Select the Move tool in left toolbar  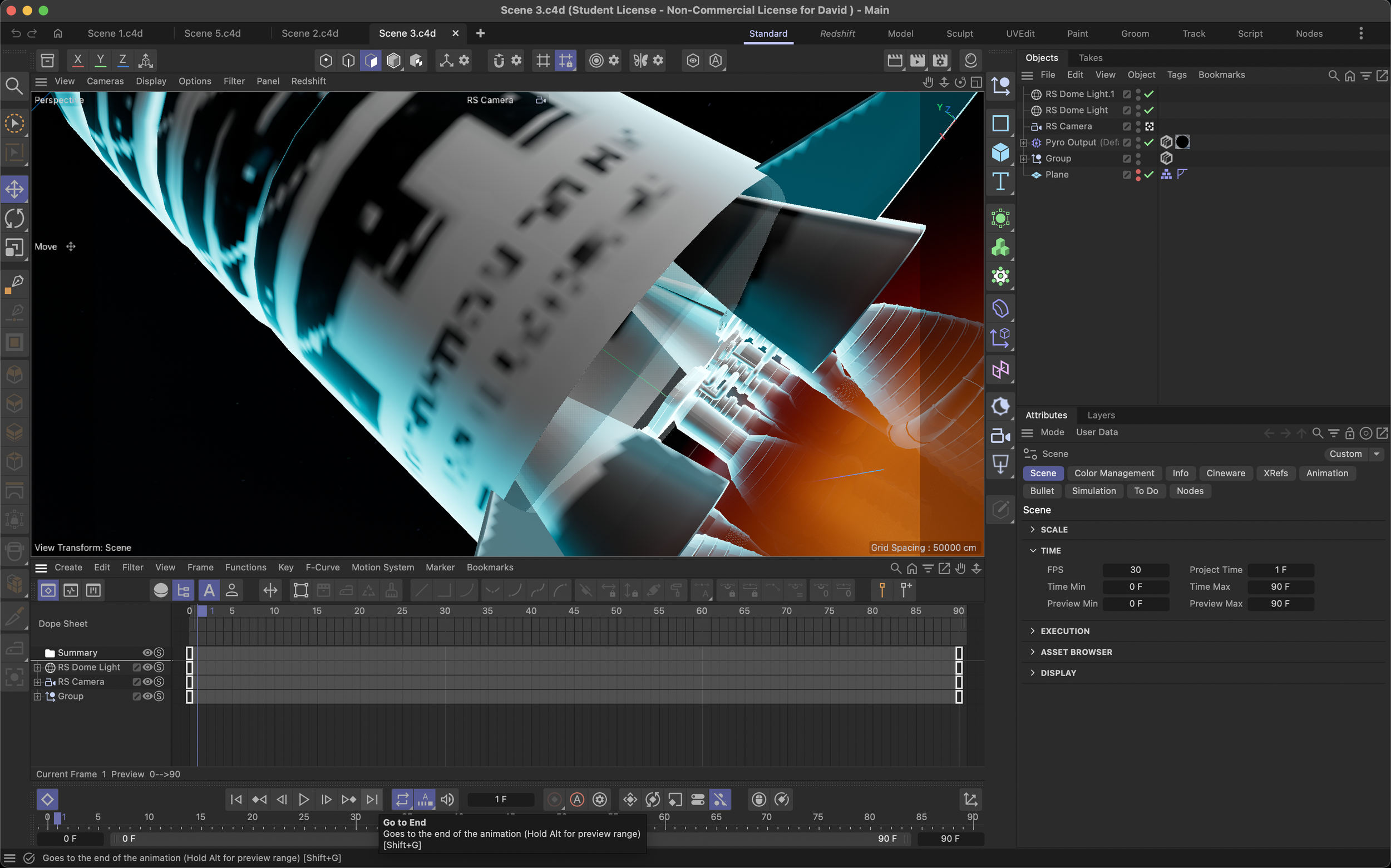(x=14, y=189)
